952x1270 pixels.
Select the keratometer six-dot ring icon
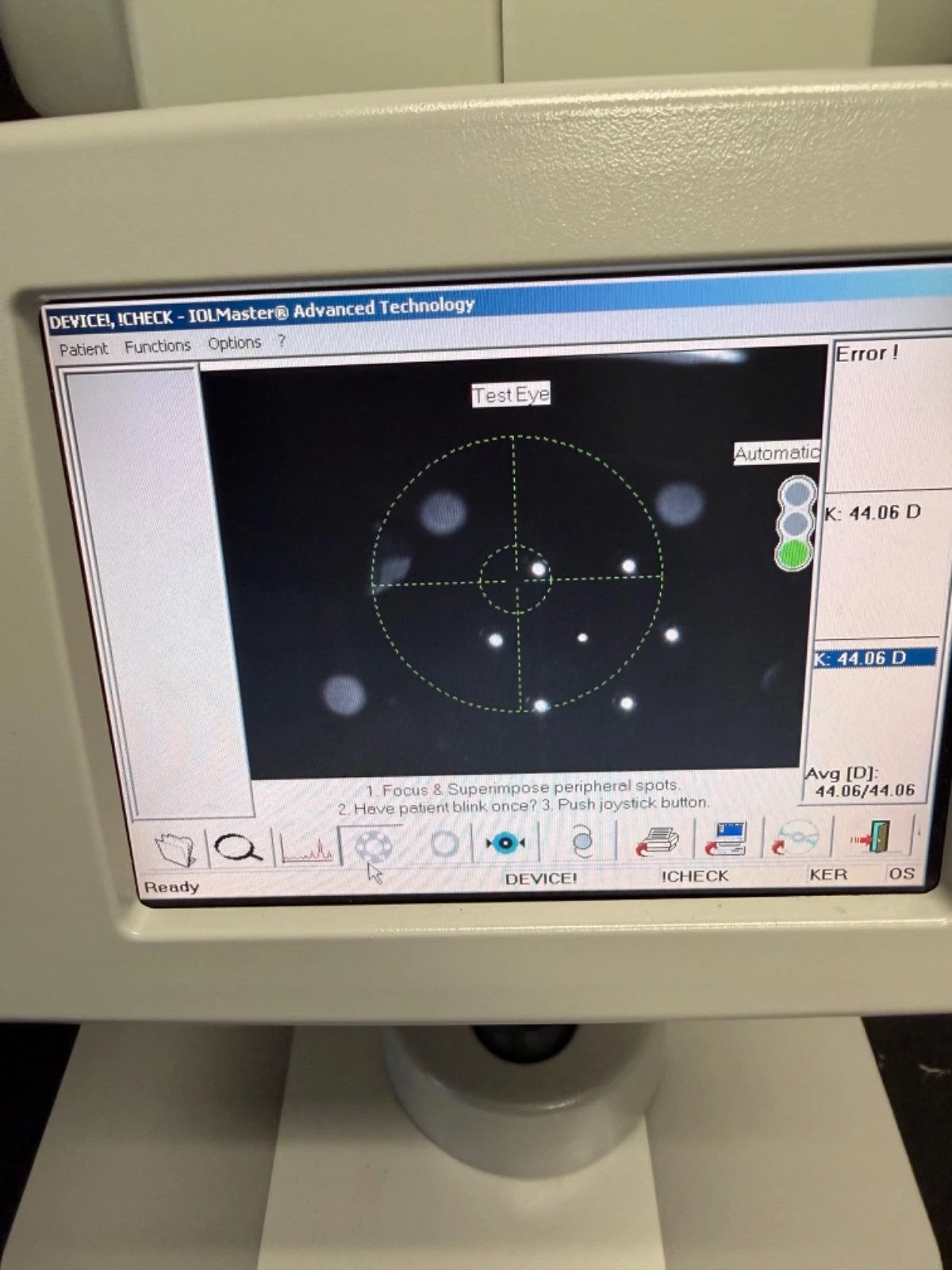[371, 845]
